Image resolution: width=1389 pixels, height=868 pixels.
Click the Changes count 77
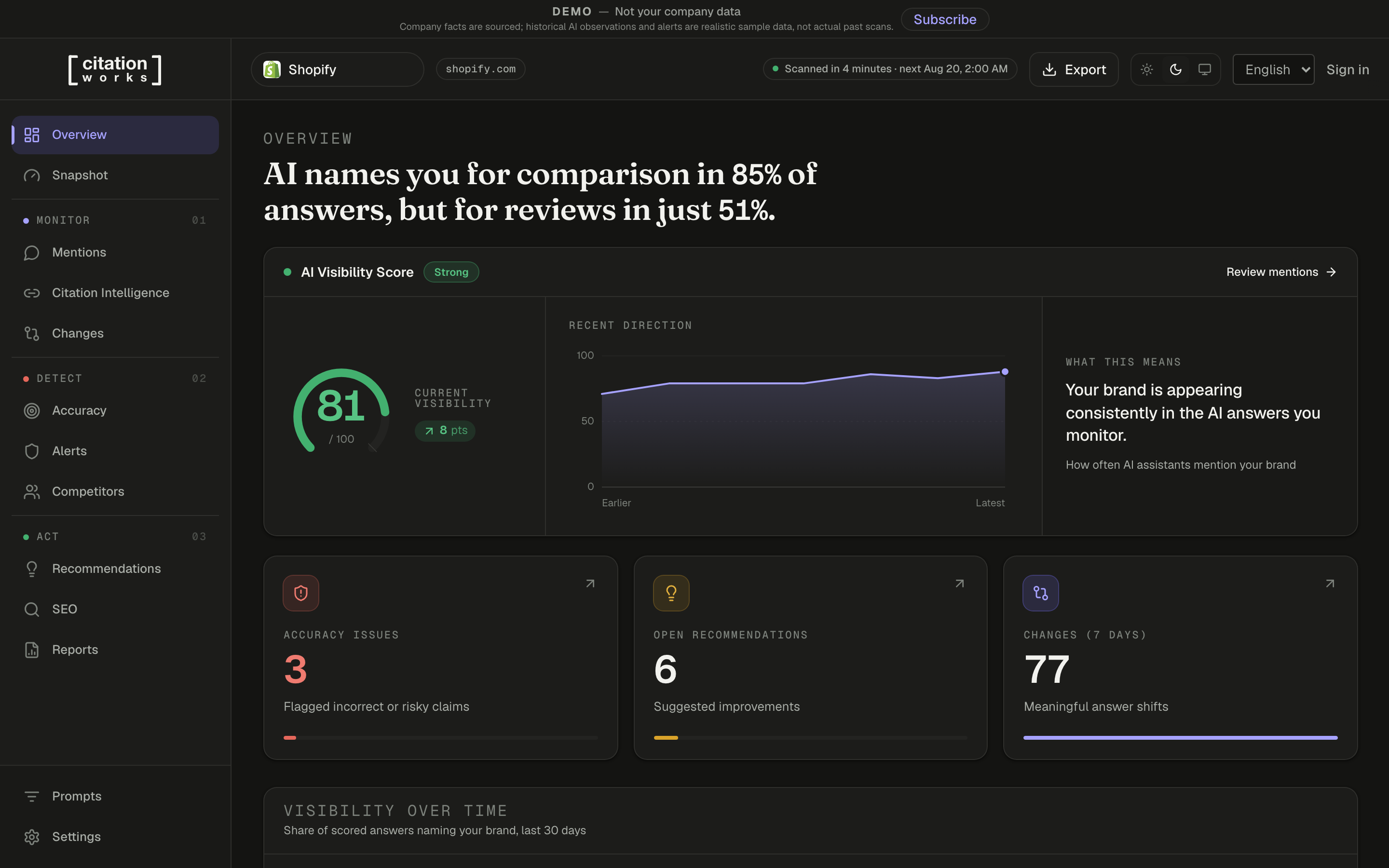[x=1047, y=670]
